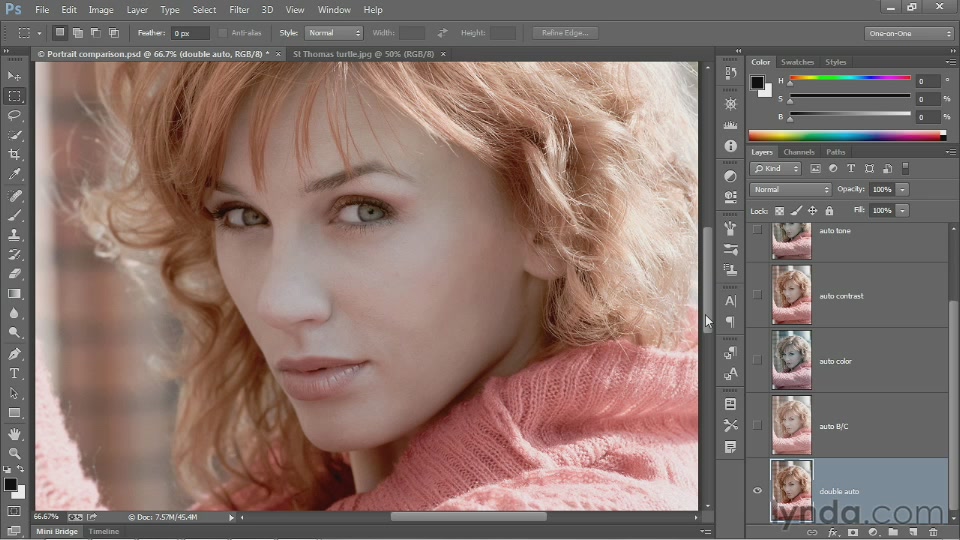The image size is (960, 540).
Task: Choose the Dodge tool
Action: (14, 332)
